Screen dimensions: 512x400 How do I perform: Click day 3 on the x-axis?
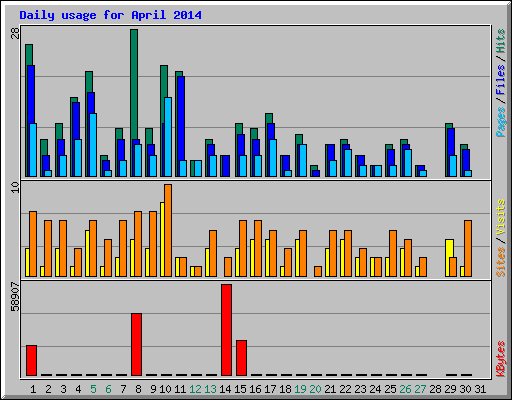click(63, 389)
